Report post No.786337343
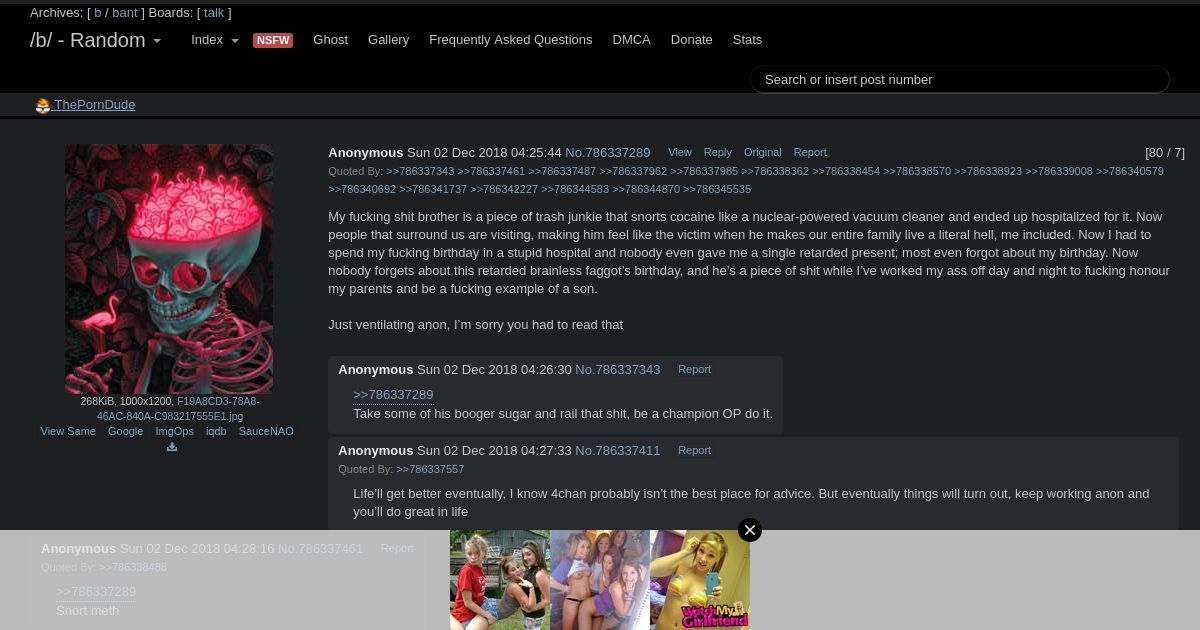Screen dimensions: 1200x630 (x=695, y=370)
